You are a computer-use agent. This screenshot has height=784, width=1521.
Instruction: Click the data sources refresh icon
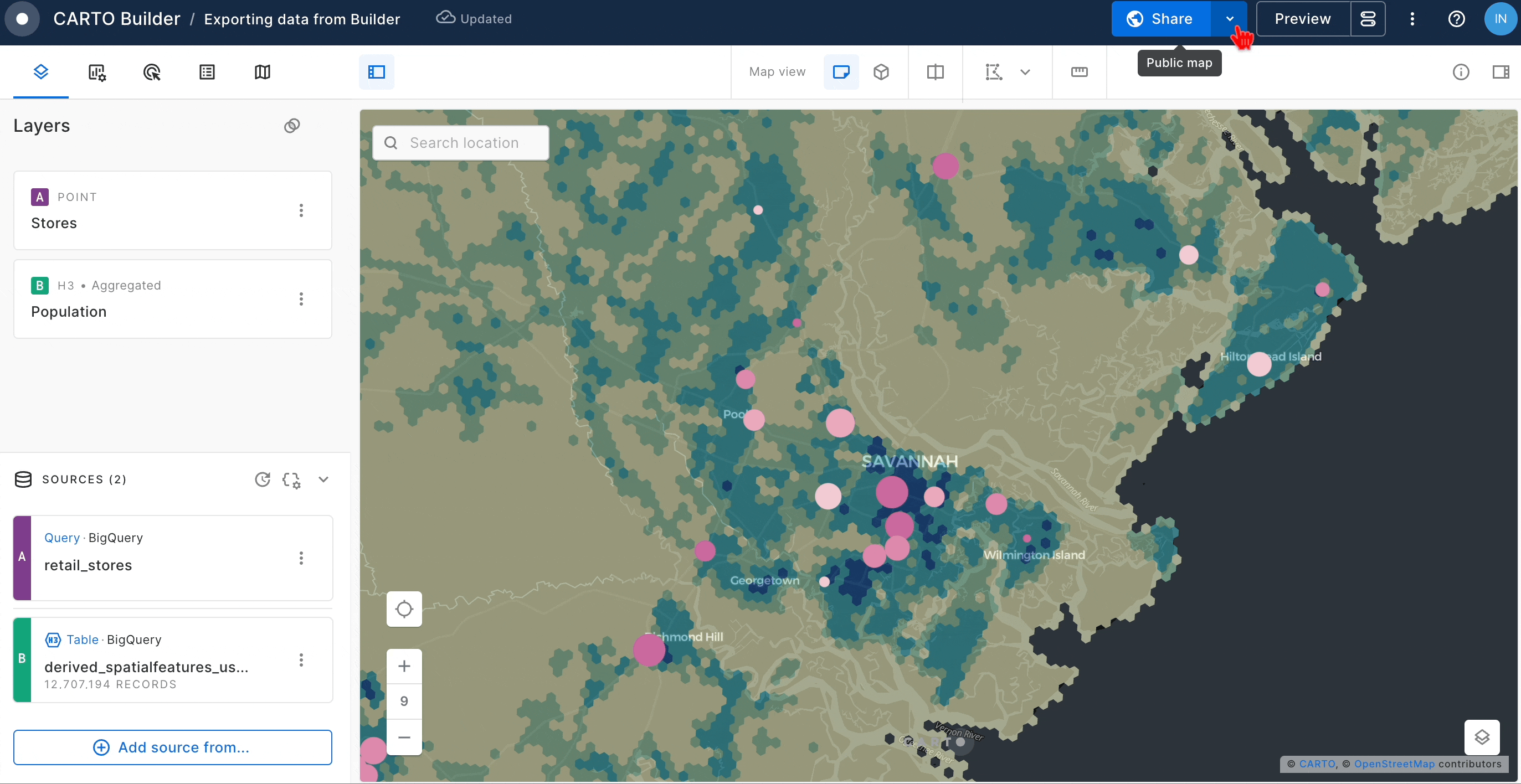[263, 479]
